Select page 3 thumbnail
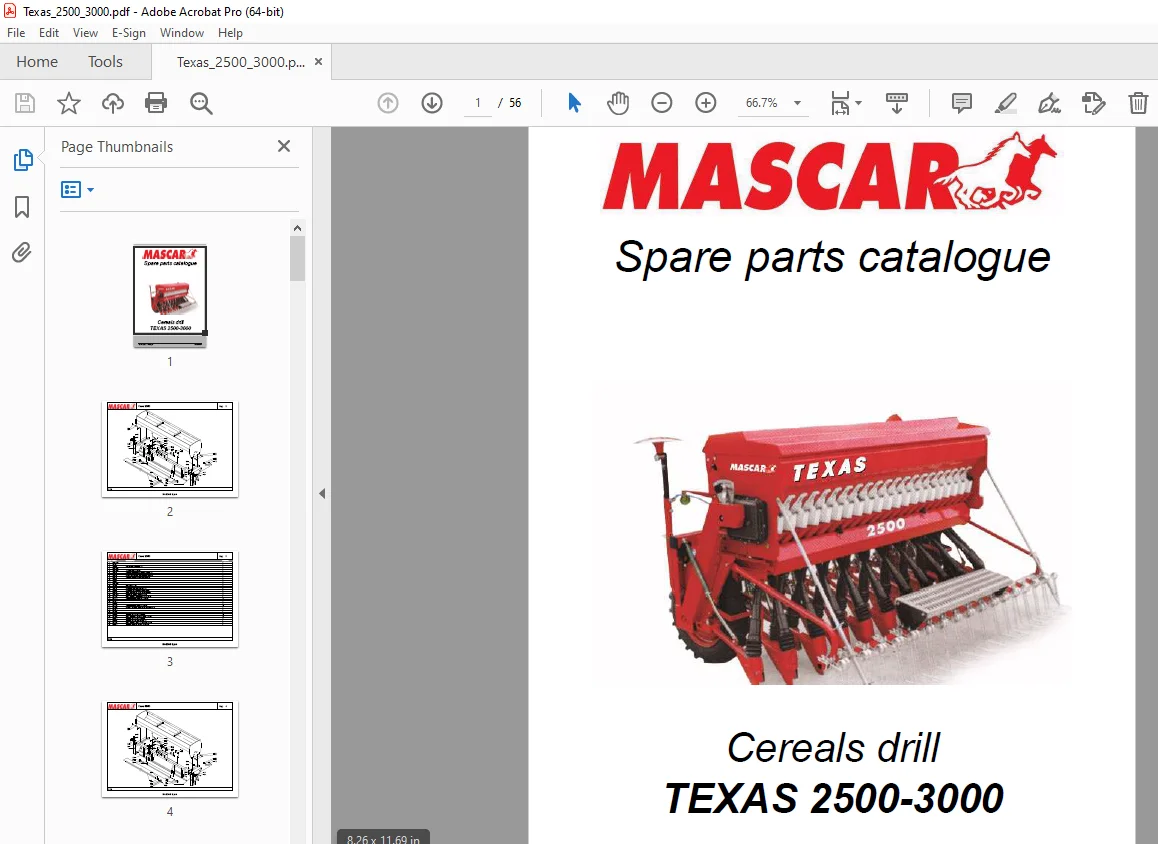This screenshot has width=1158, height=844. pos(170,599)
